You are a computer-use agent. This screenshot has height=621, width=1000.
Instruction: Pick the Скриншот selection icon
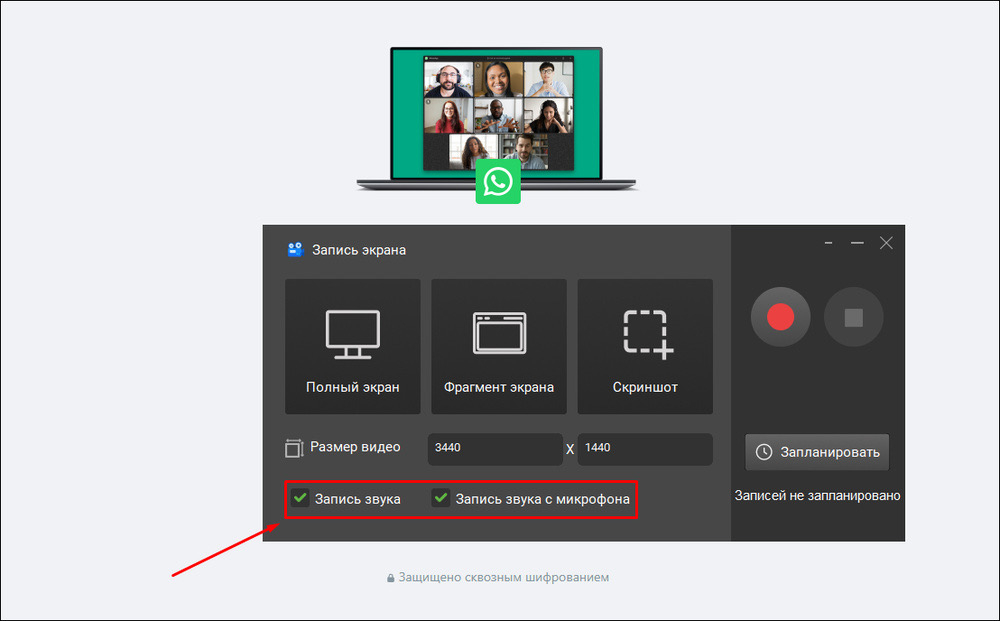(x=648, y=335)
